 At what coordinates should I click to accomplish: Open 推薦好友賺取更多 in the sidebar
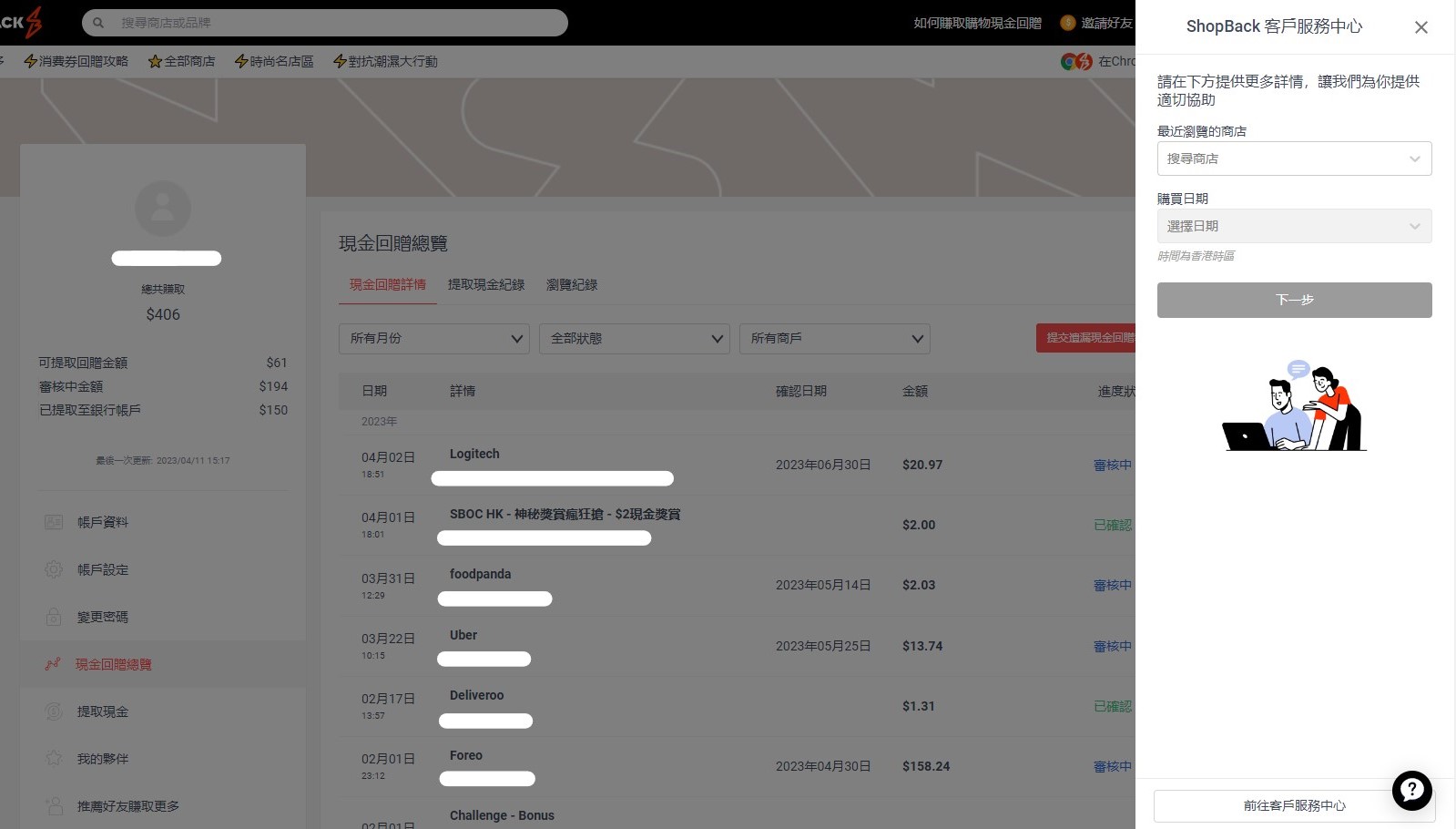pos(127,805)
